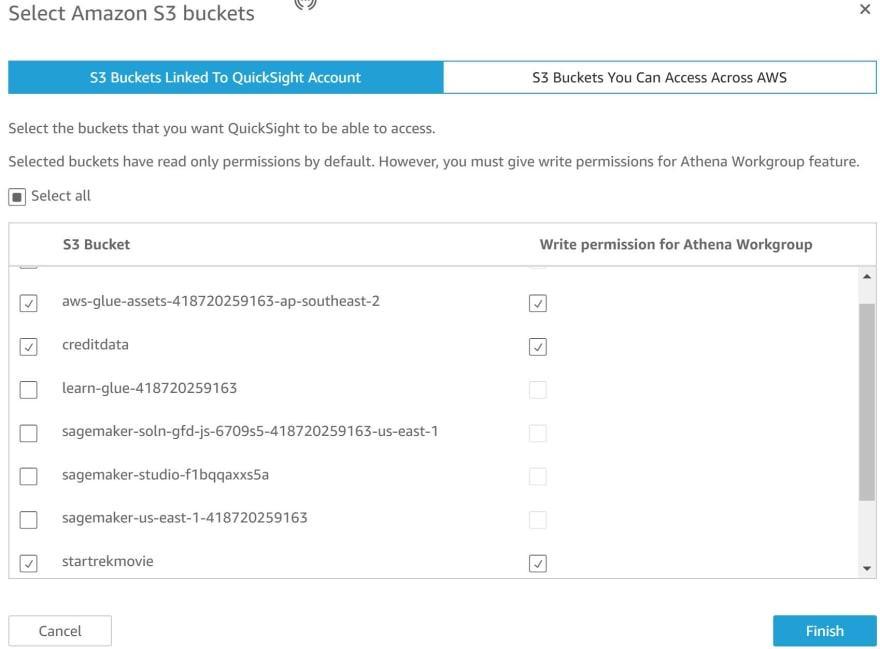Viewport: 880px width, 649px height.
Task: Toggle the Select all checkbox
Action: (17, 197)
